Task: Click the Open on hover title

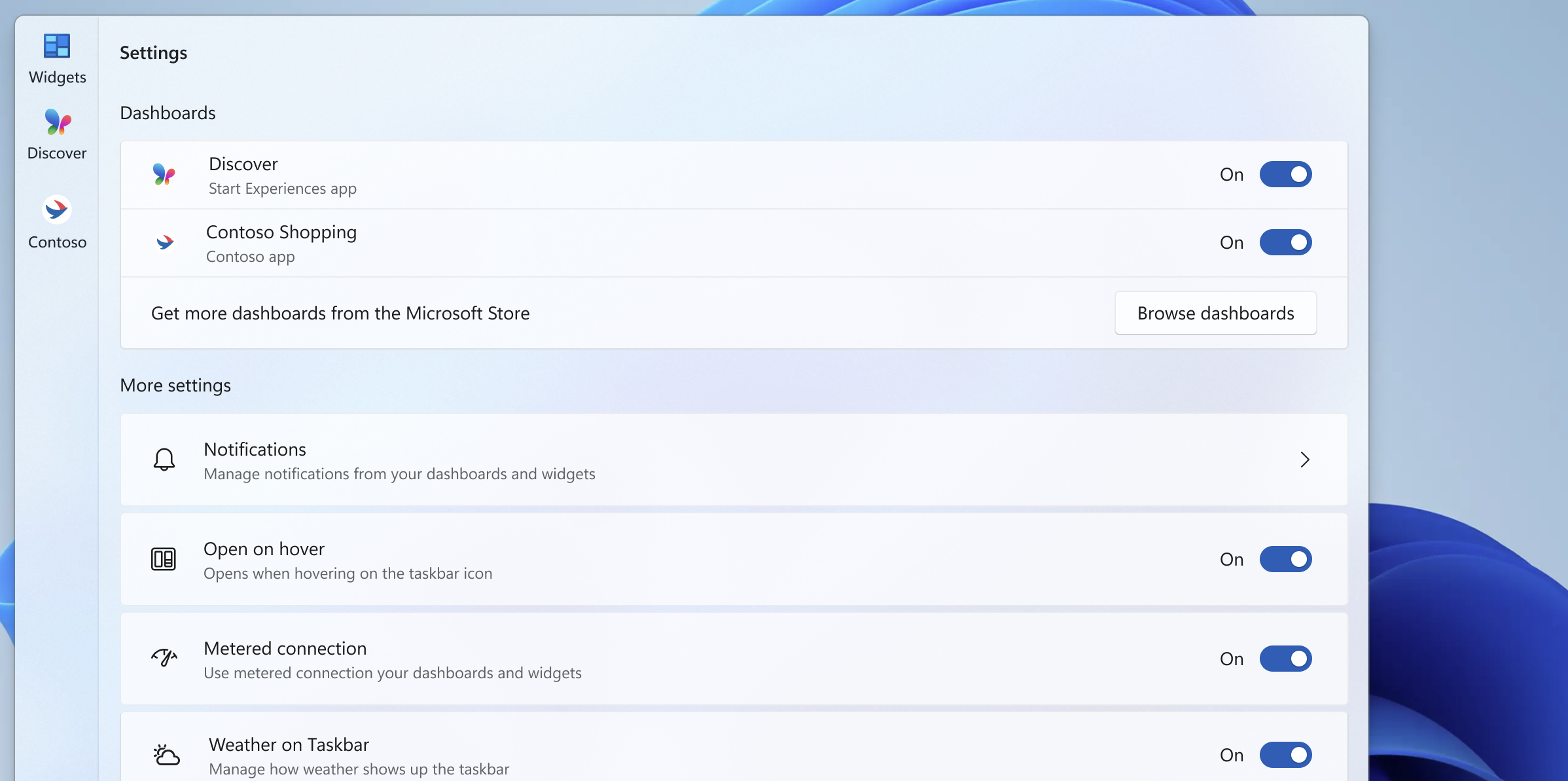Action: tap(264, 549)
